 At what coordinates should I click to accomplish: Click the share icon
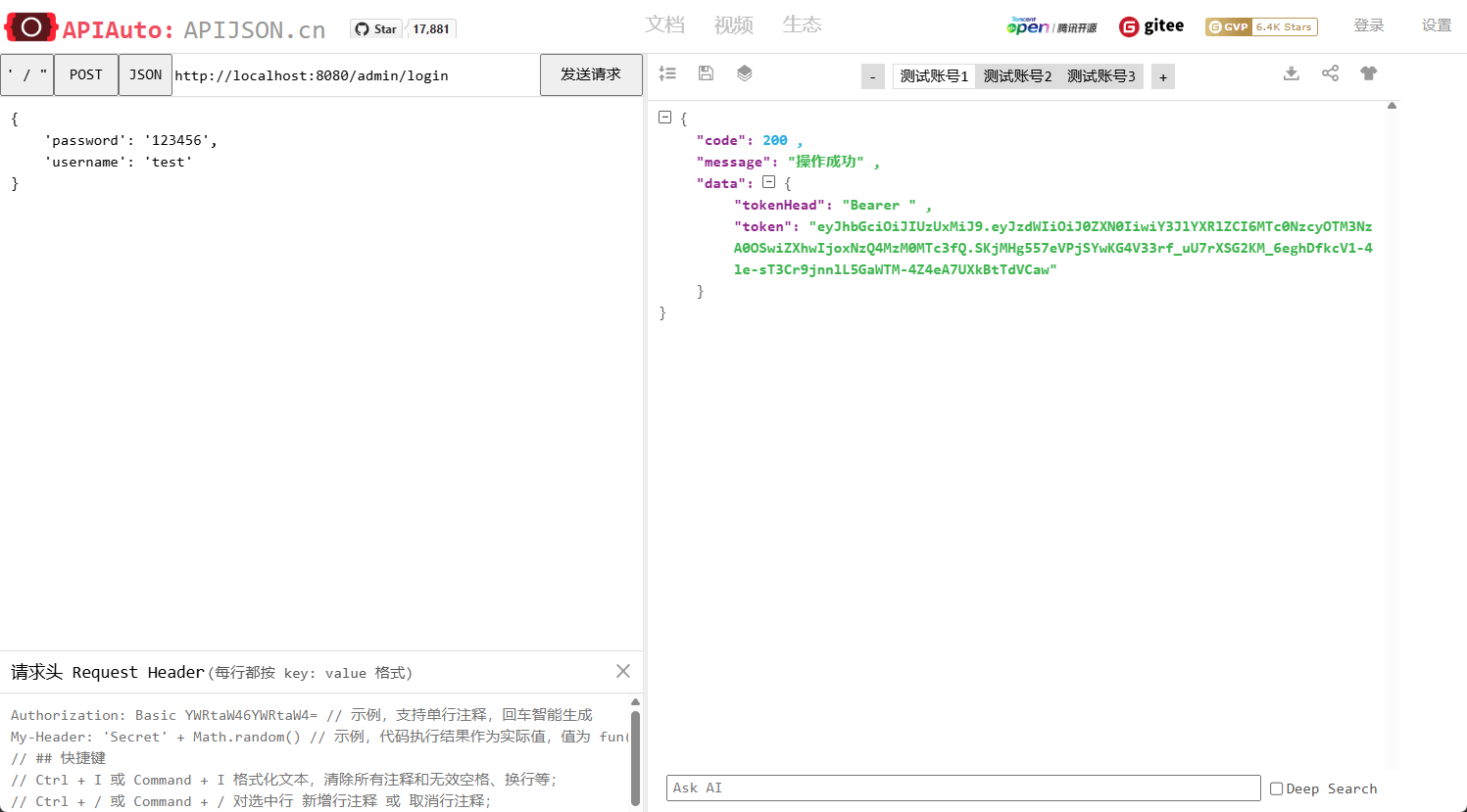[x=1330, y=73]
